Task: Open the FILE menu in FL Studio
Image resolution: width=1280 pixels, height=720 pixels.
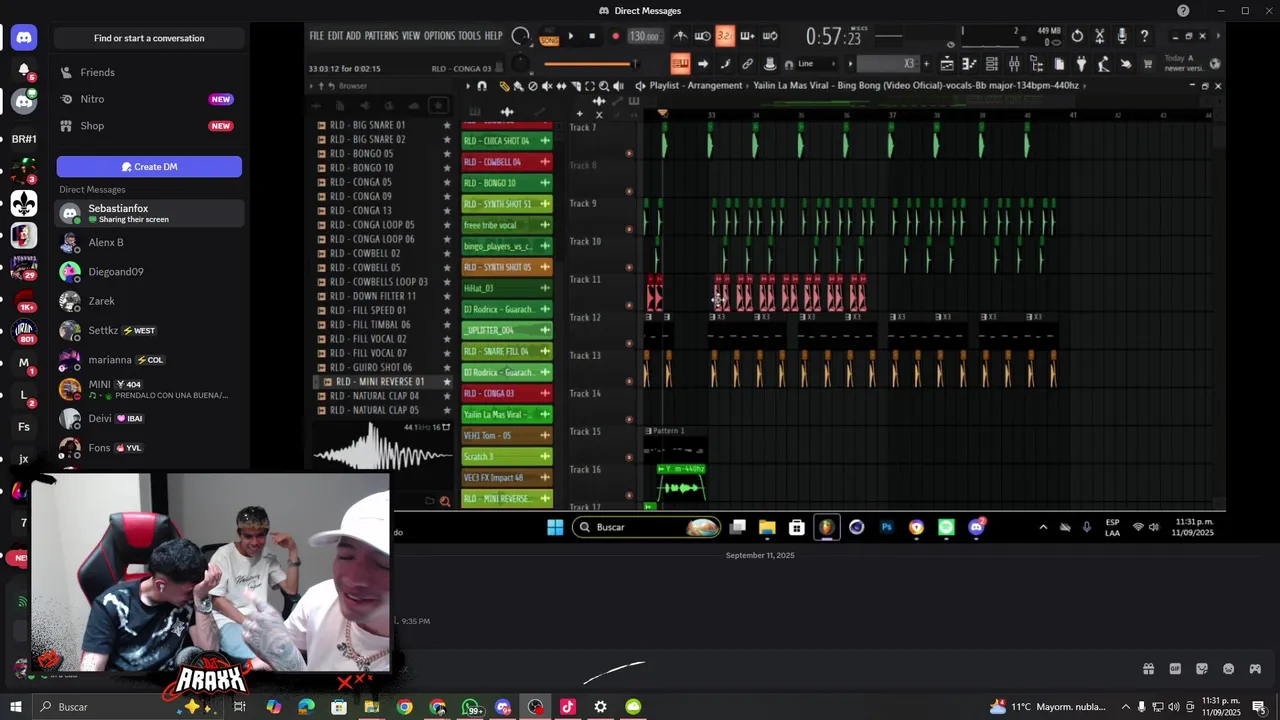Action: pos(316,36)
